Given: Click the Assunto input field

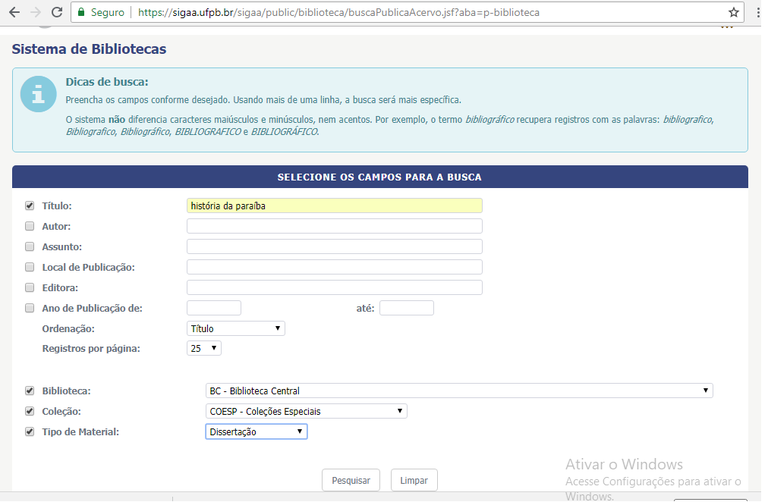Looking at the screenshot, I should click(x=334, y=247).
